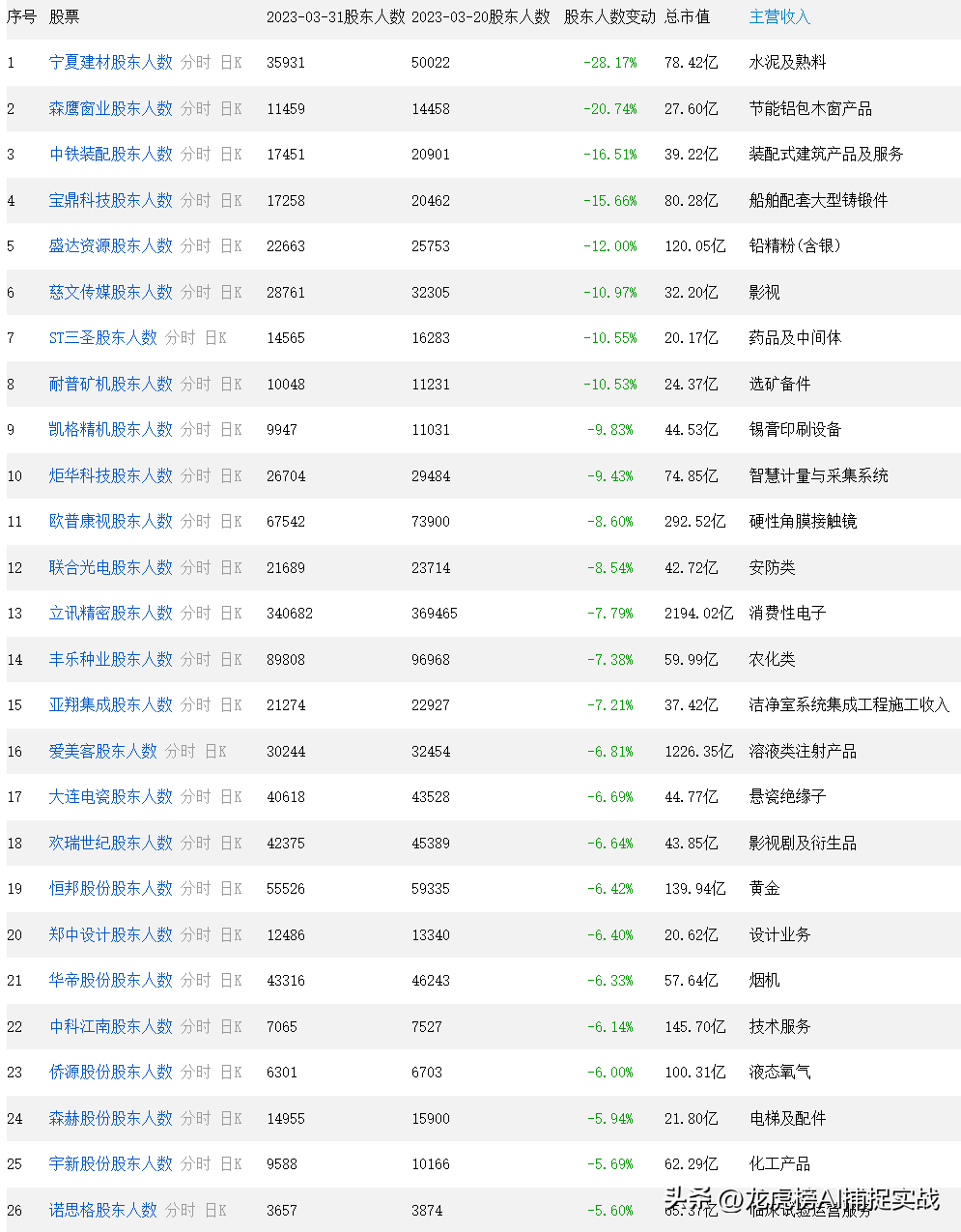The width and height of the screenshot is (961, 1232).
Task: Open 中科江南股东人数 link
Action: click(x=111, y=1026)
